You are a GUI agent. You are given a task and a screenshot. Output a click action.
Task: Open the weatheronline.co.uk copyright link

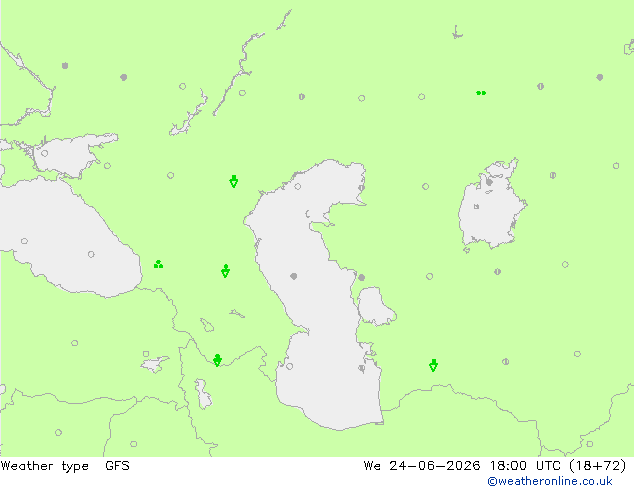[x=550, y=481]
